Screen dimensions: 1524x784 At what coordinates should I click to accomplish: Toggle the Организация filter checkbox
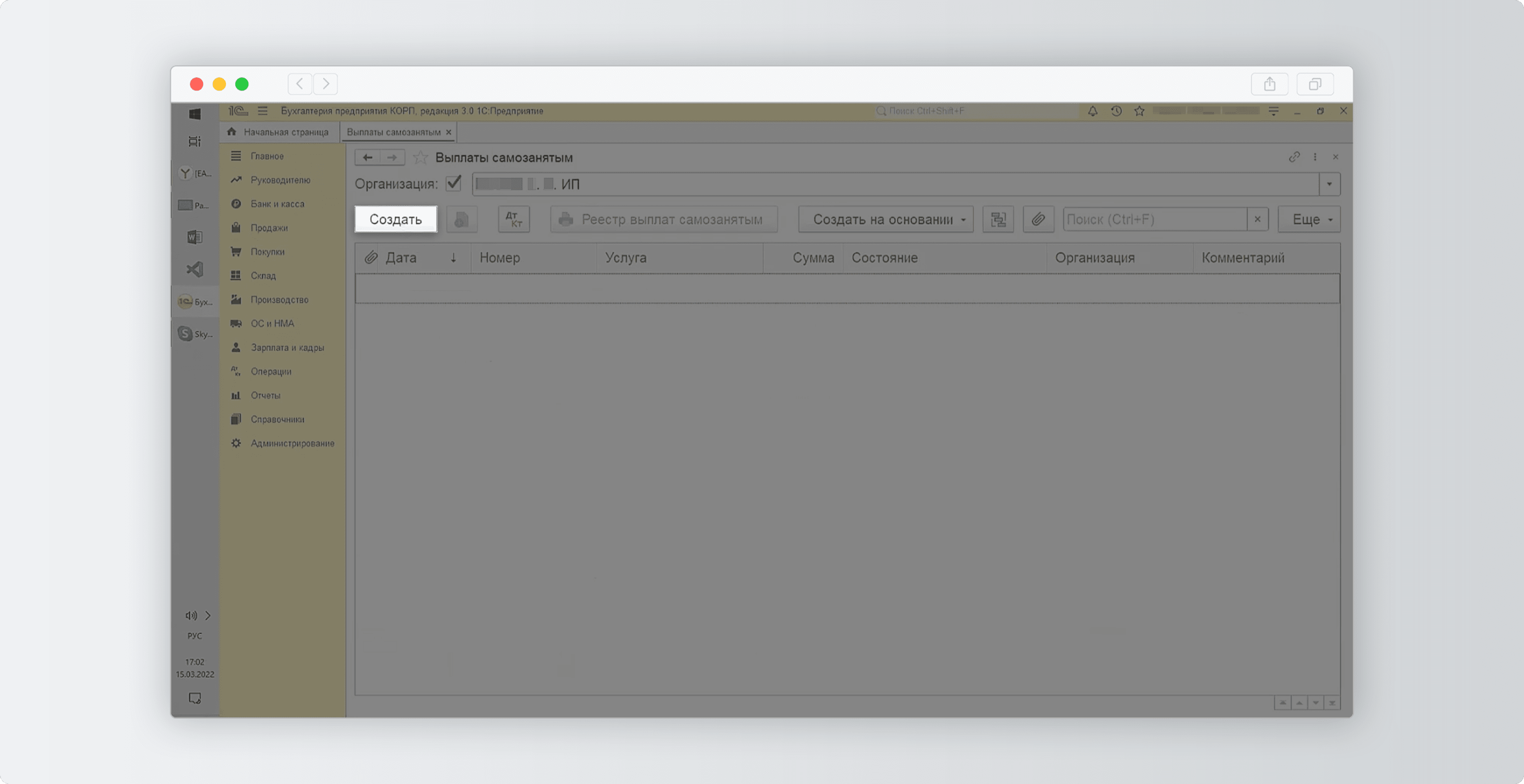[454, 183]
